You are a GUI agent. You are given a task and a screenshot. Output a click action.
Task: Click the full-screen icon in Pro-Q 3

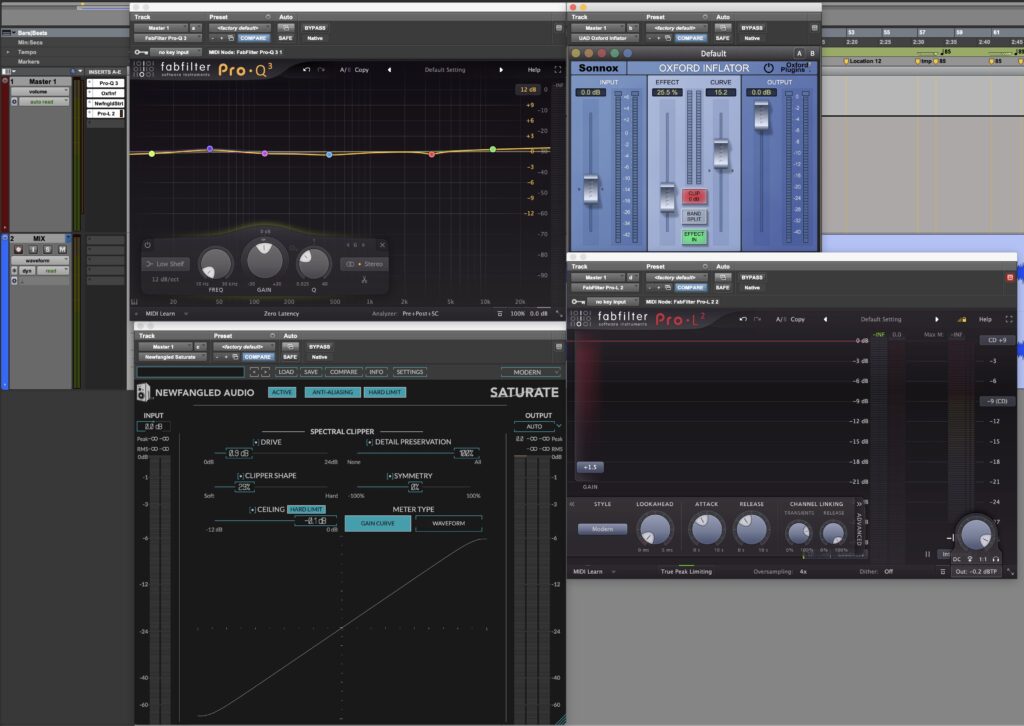[x=556, y=69]
